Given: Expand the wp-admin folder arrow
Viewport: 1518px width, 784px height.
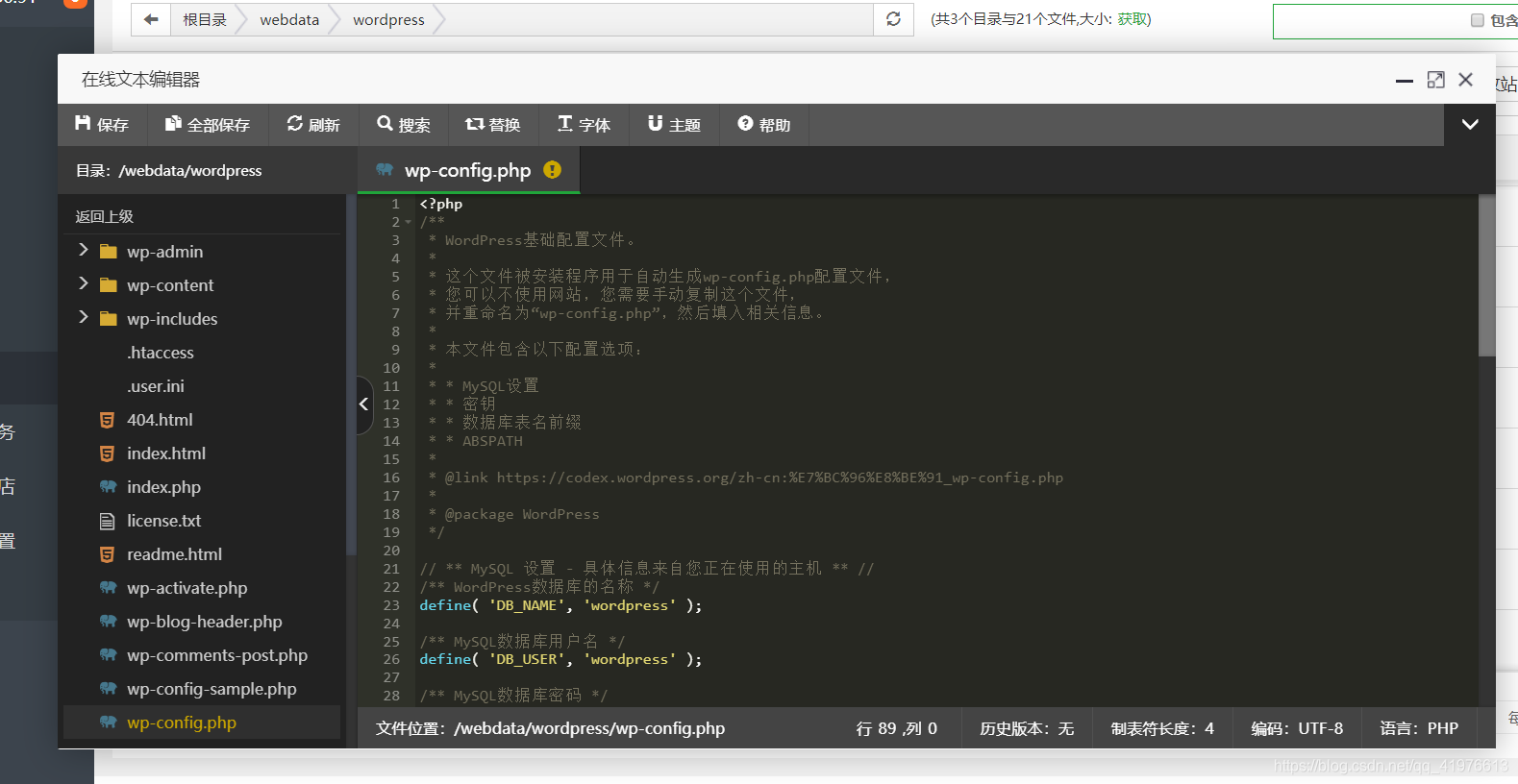Looking at the screenshot, I should (83, 250).
